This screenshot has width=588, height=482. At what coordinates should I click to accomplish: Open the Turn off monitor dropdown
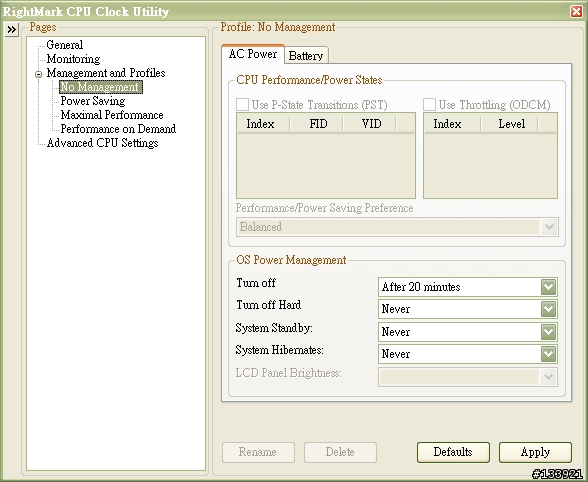pos(468,287)
